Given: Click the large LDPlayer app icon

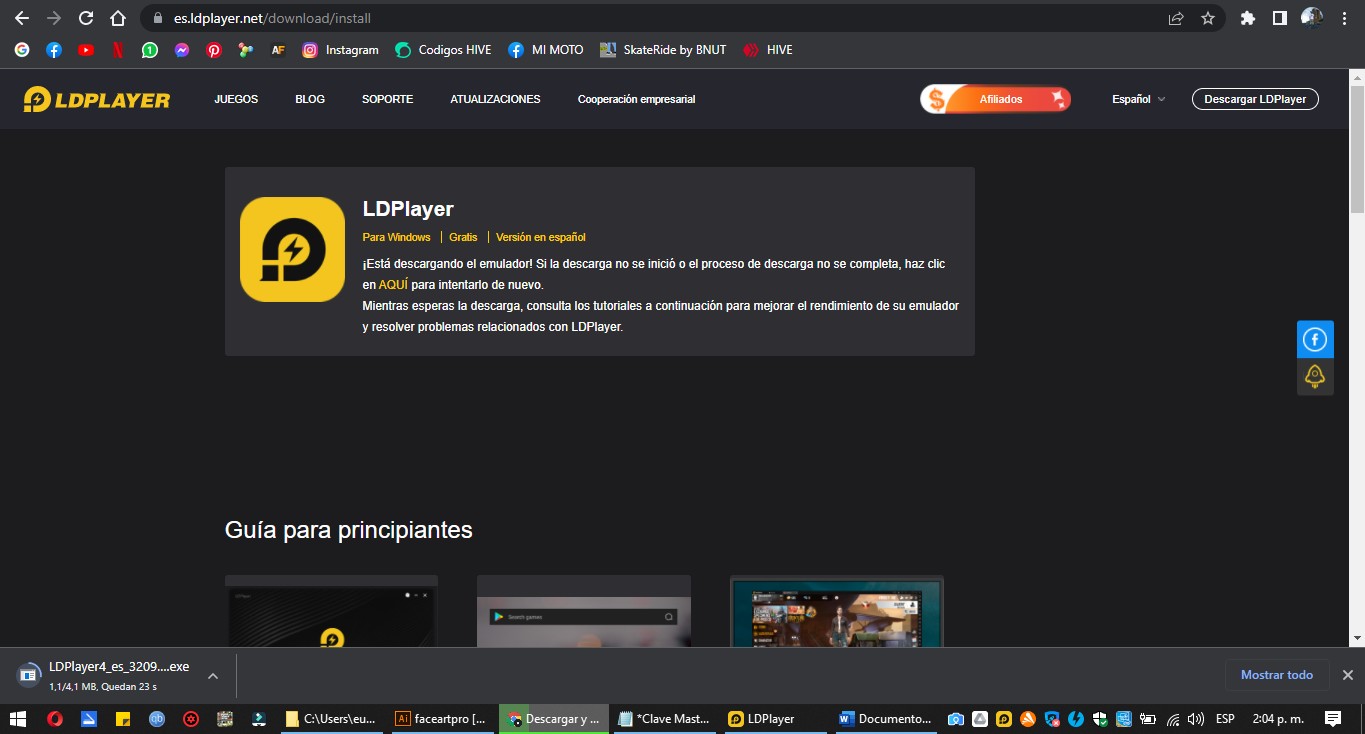Looking at the screenshot, I should [x=292, y=249].
